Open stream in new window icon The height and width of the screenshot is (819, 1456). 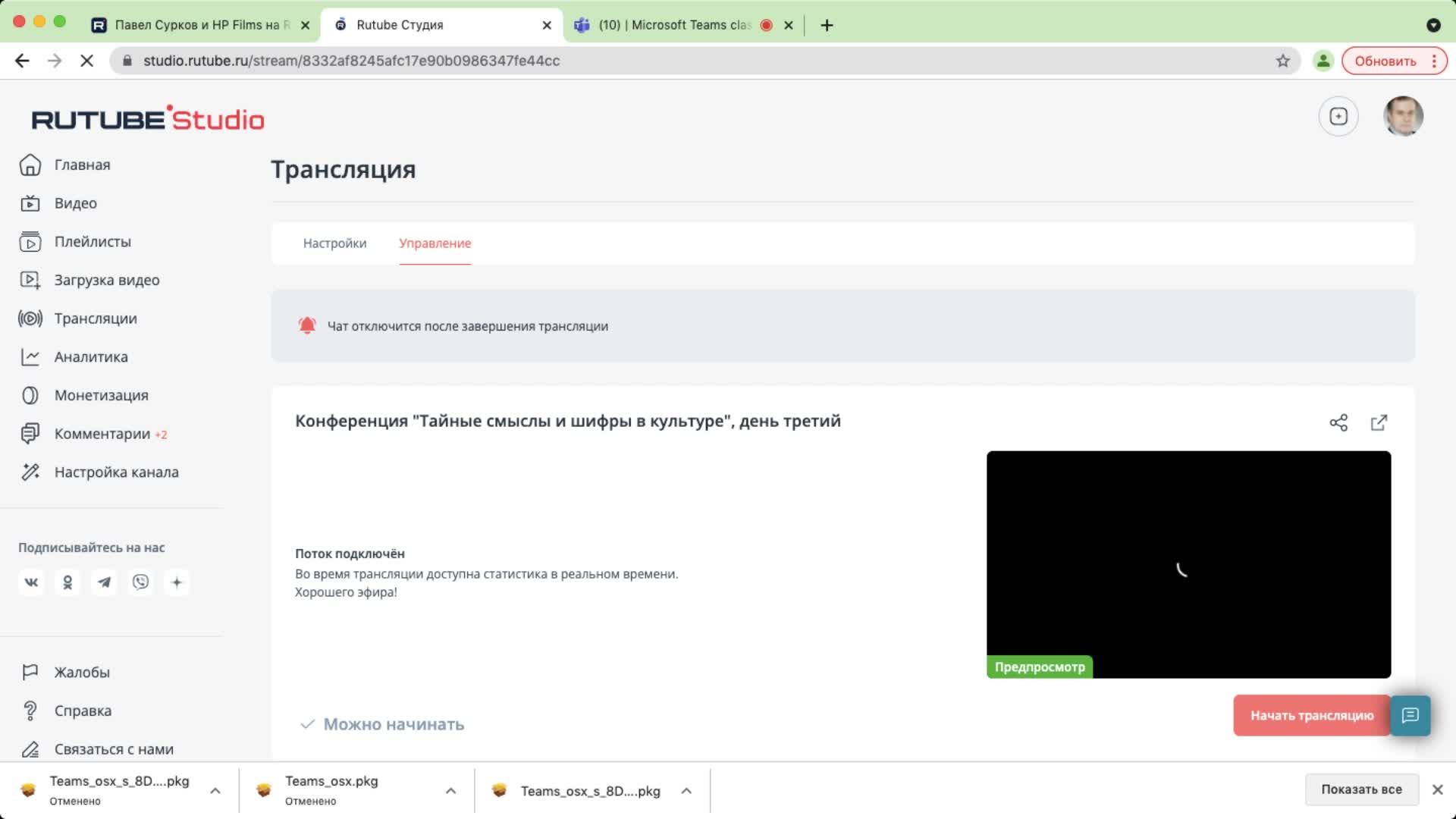(1379, 422)
